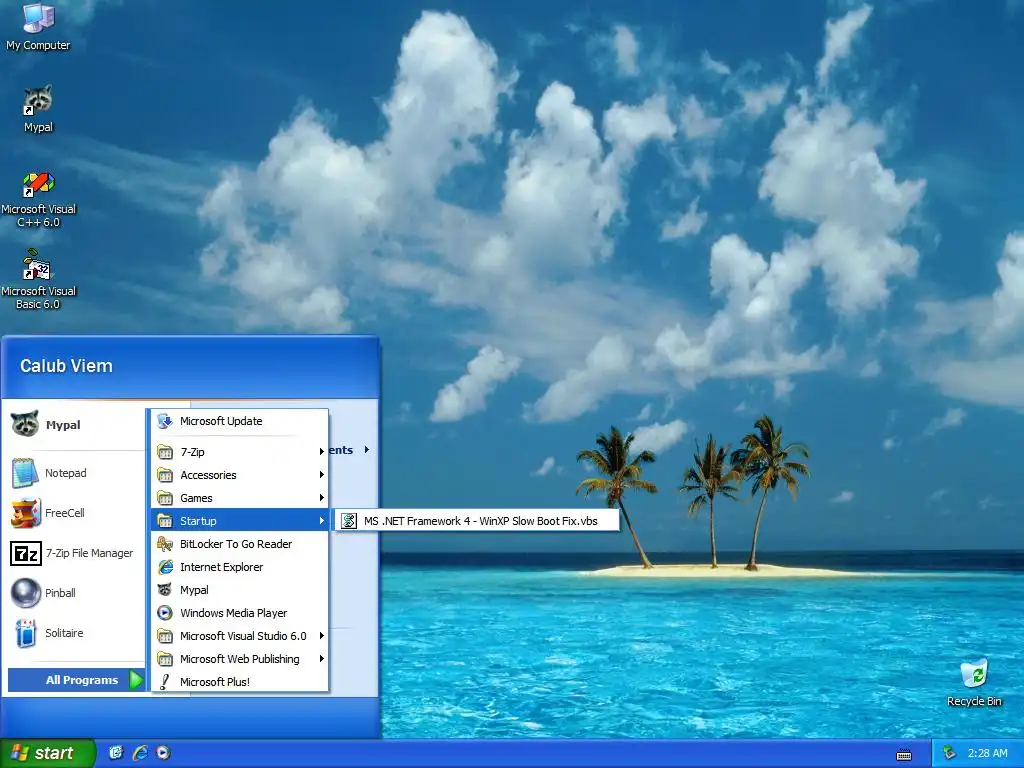Viewport: 1024px width, 768px height.
Task: Open Media Player from Quick Launch
Action: click(163, 753)
